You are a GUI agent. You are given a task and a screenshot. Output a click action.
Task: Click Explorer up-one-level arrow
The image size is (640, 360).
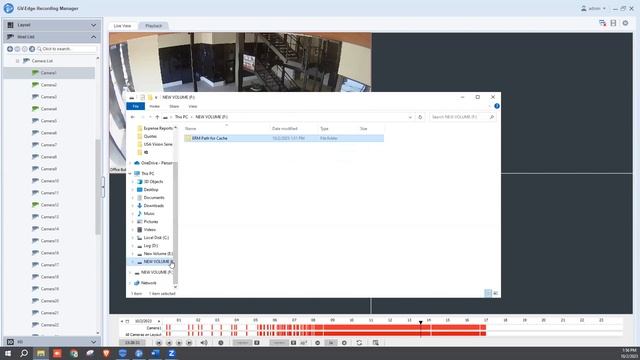(157, 117)
